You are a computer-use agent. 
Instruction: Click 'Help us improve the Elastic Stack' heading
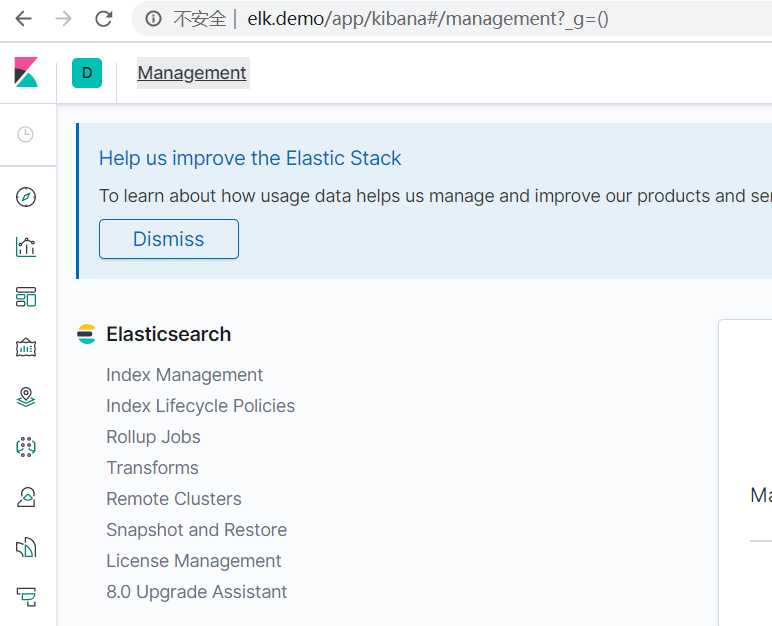[250, 158]
